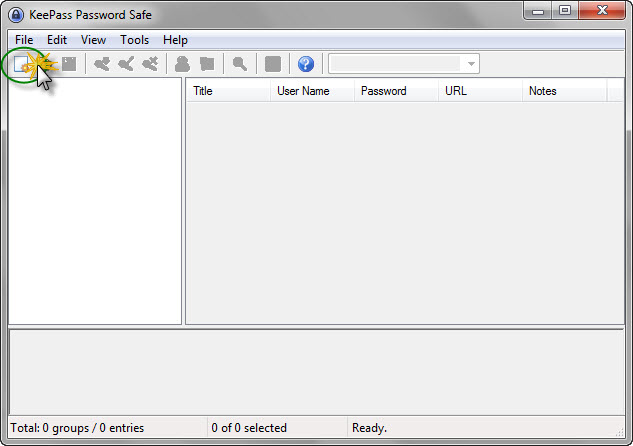Open the File menu
Image resolution: width=633 pixels, height=446 pixels.
[x=24, y=40]
